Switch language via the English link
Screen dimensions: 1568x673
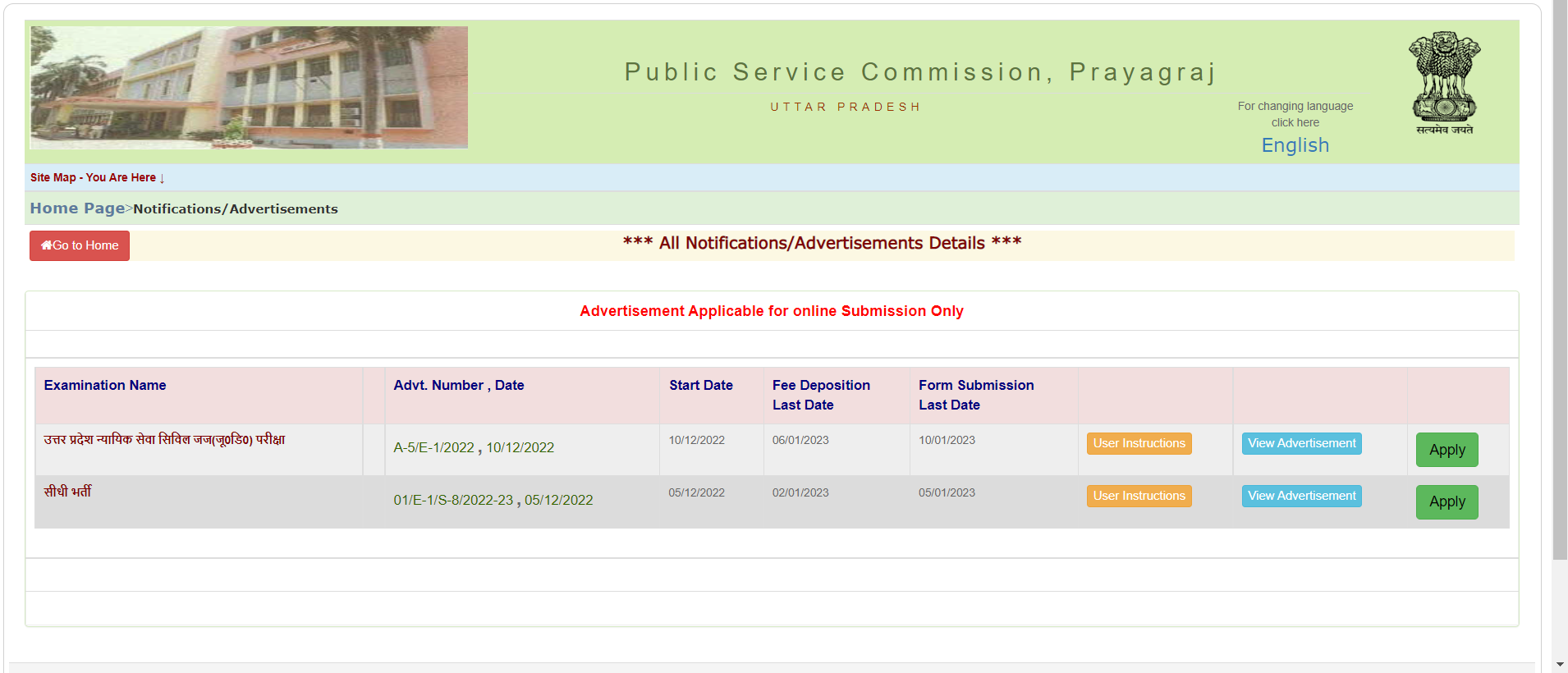point(1295,145)
